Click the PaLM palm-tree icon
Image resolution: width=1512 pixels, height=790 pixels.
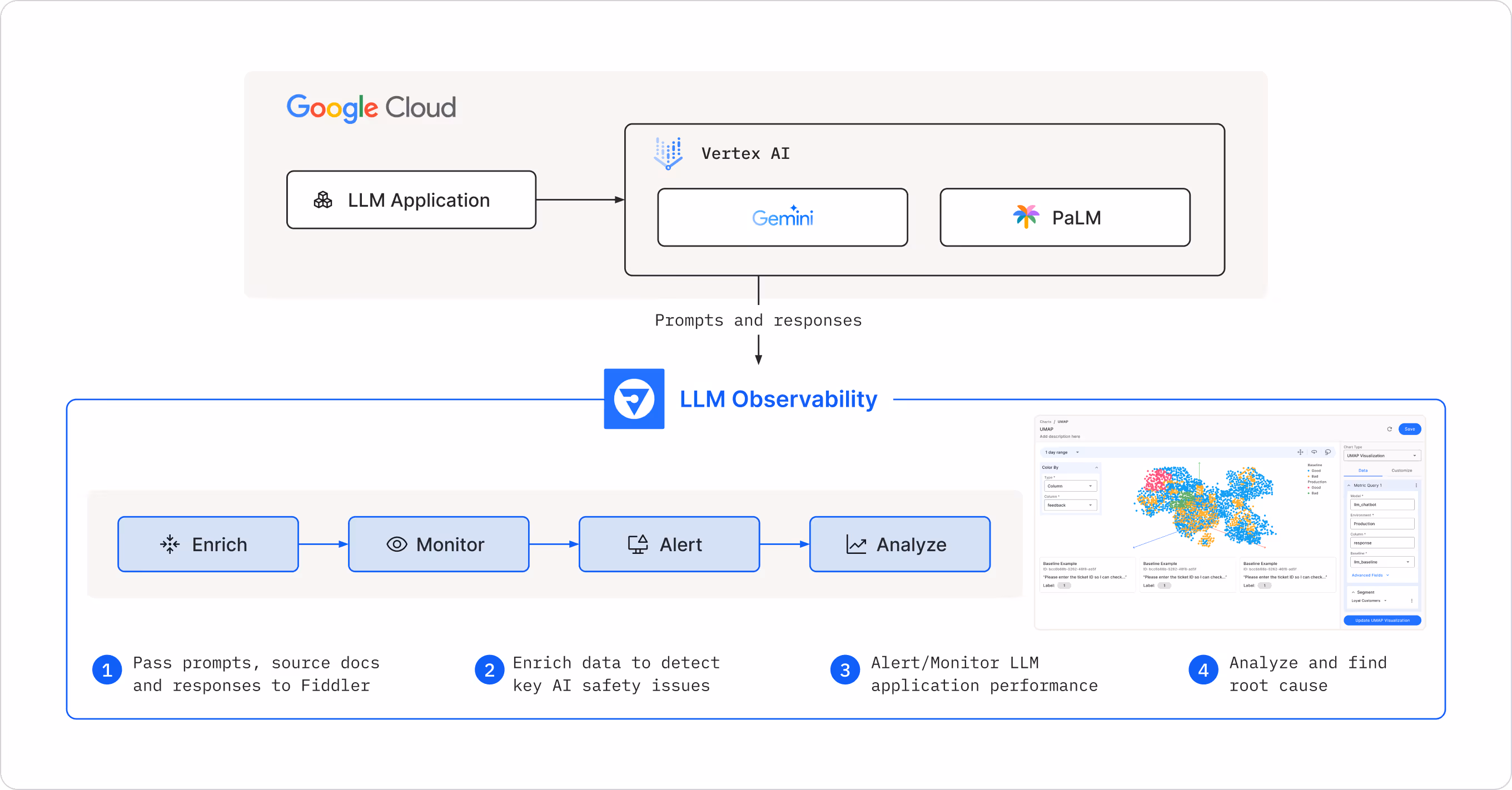point(1026,217)
